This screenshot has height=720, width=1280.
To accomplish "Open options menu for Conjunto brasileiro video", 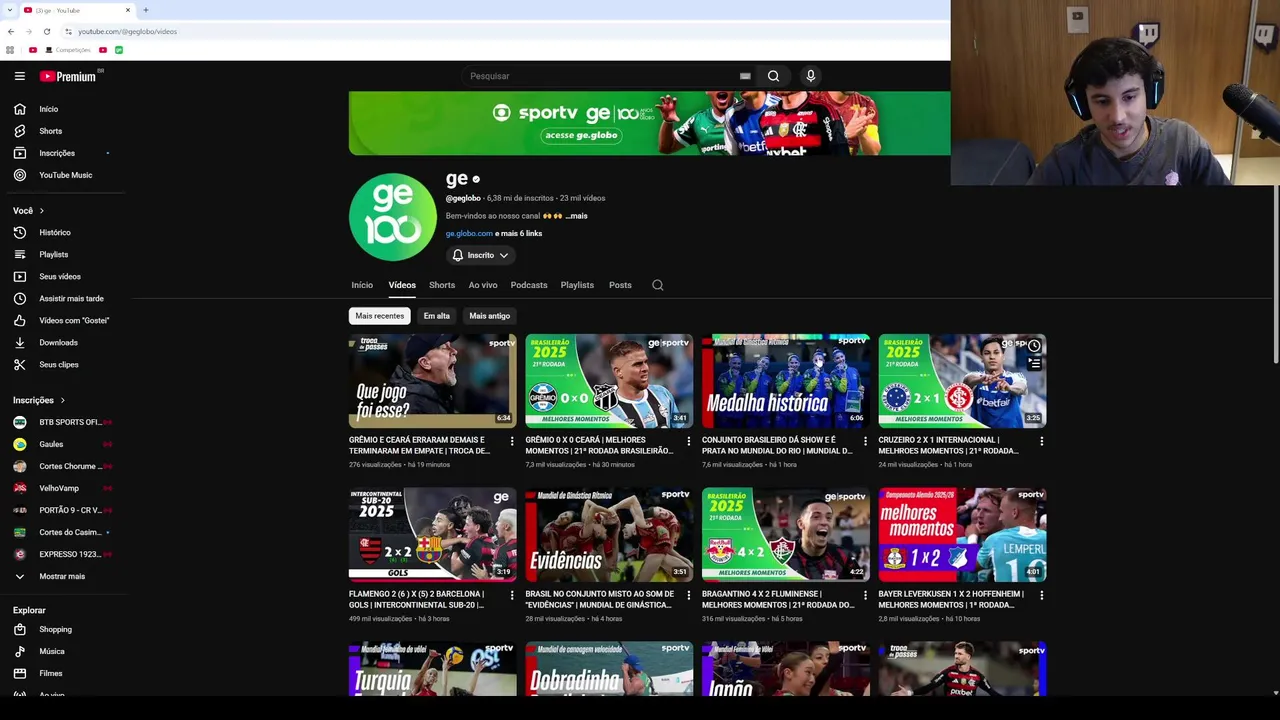I will point(865,441).
